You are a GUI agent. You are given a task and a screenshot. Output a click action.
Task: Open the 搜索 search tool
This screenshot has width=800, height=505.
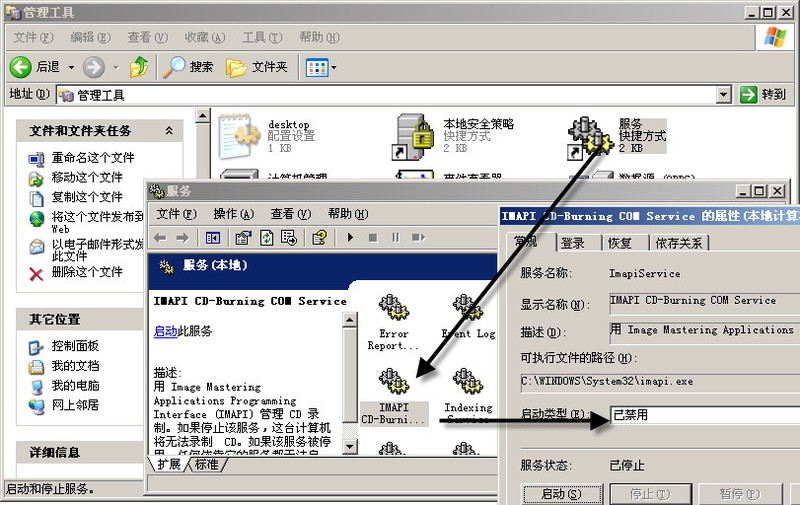tap(188, 67)
